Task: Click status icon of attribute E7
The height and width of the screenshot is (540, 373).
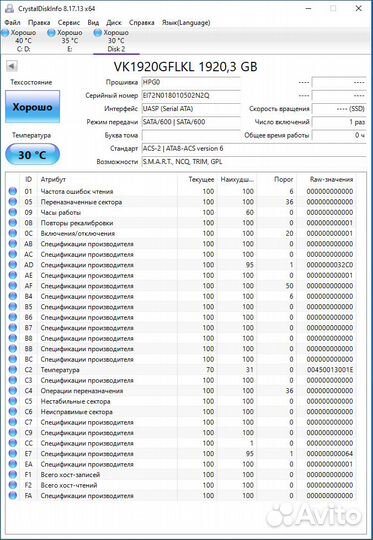Action: [13, 454]
